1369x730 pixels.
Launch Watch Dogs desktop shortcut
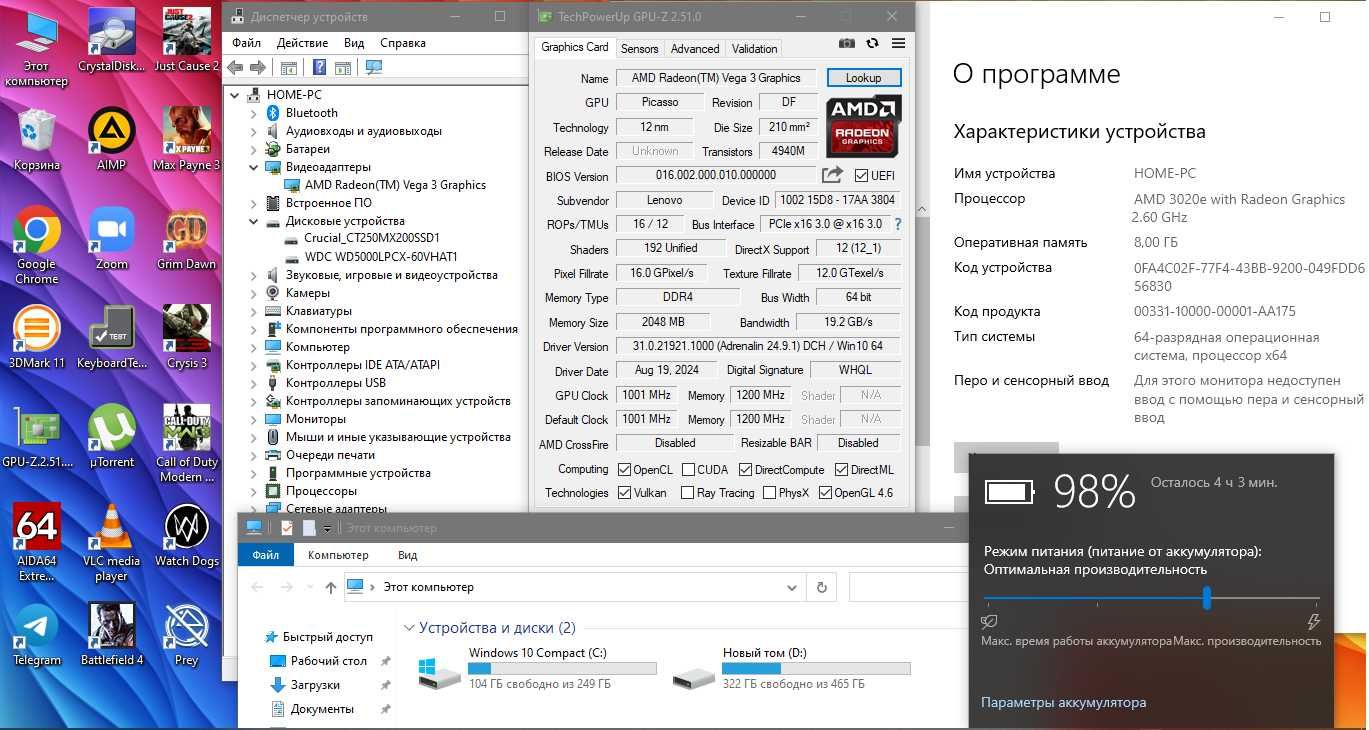[x=186, y=536]
